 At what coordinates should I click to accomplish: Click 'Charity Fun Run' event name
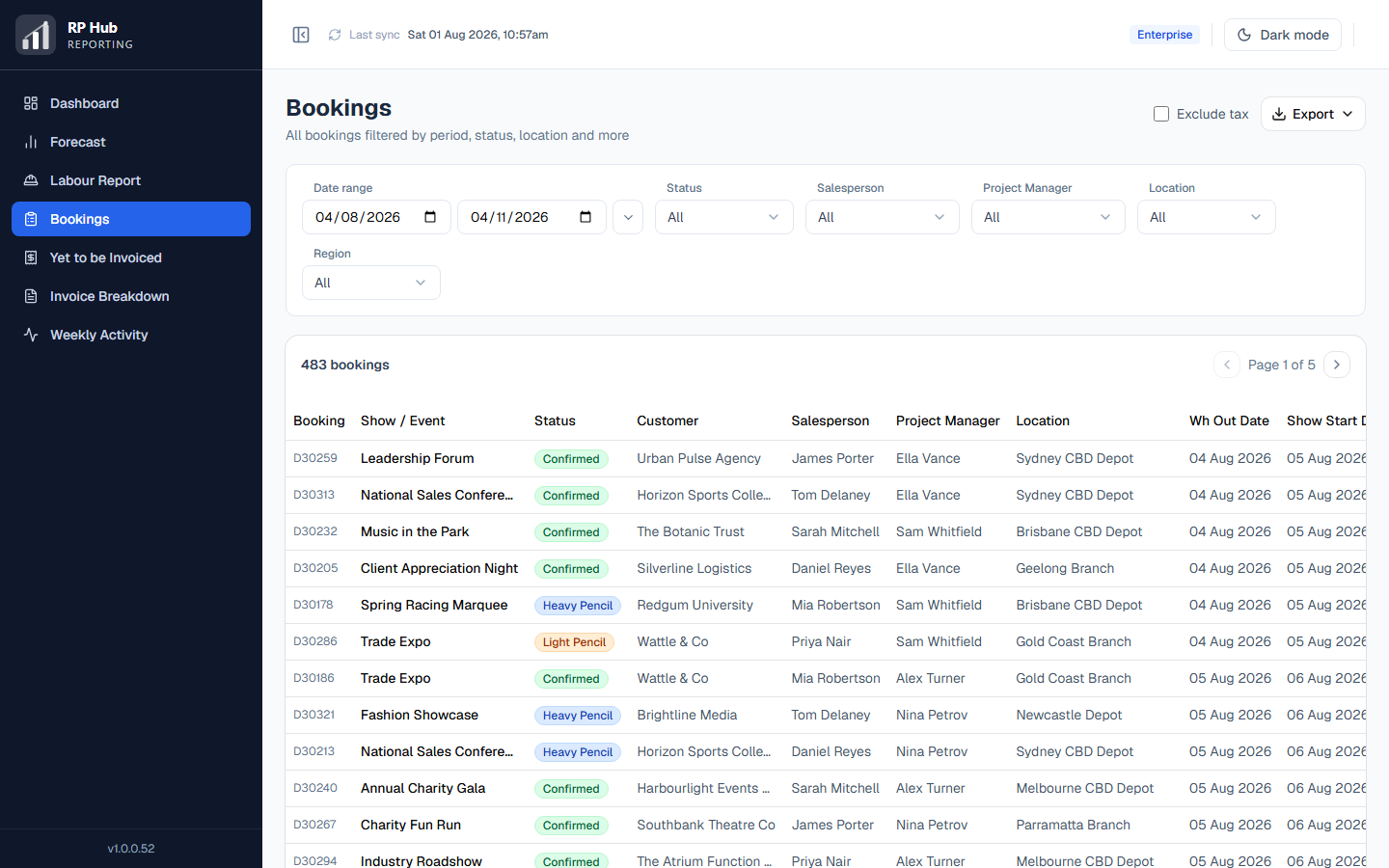tap(411, 825)
